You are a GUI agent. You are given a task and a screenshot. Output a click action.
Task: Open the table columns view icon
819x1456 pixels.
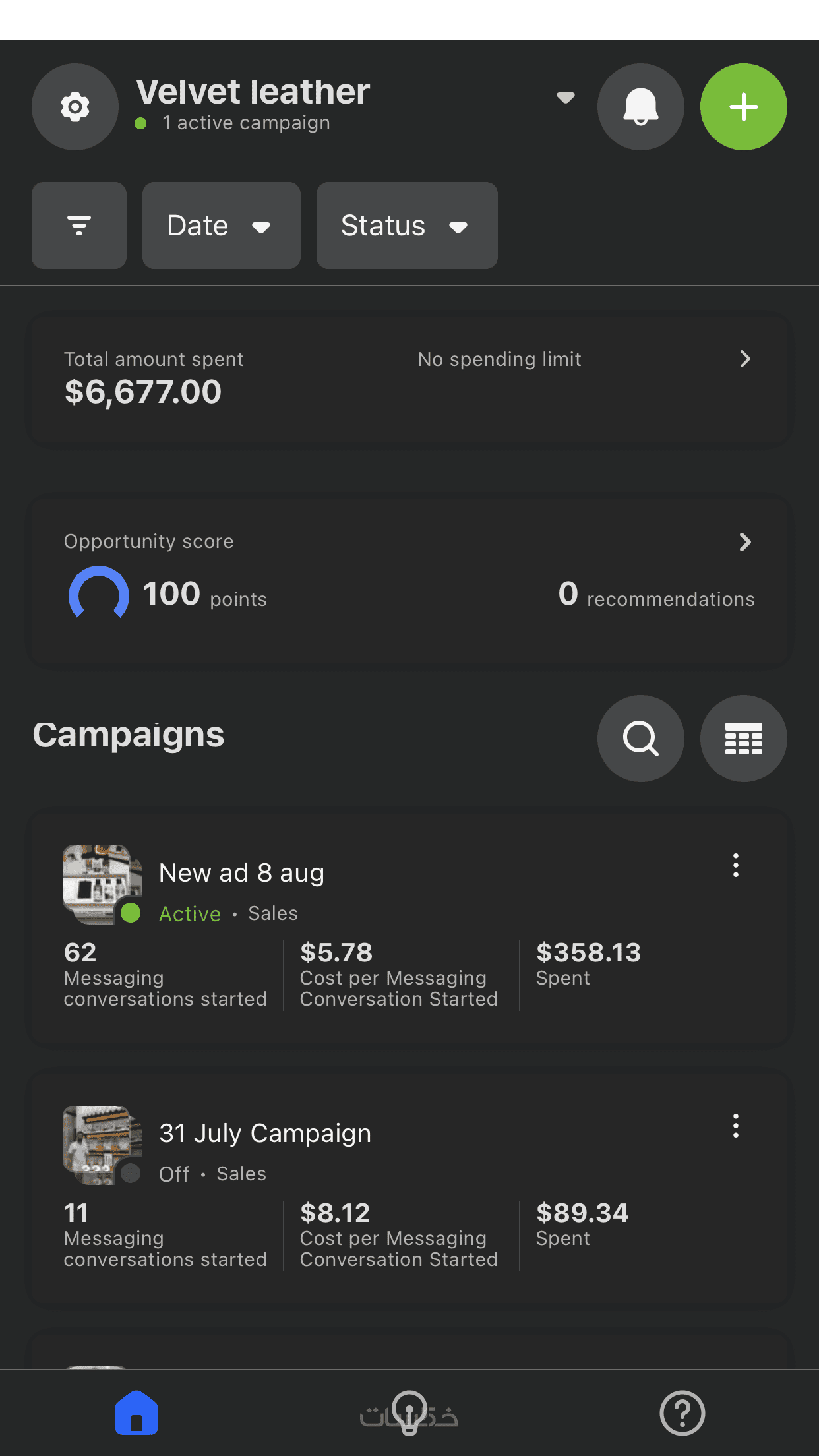pyautogui.click(x=743, y=738)
